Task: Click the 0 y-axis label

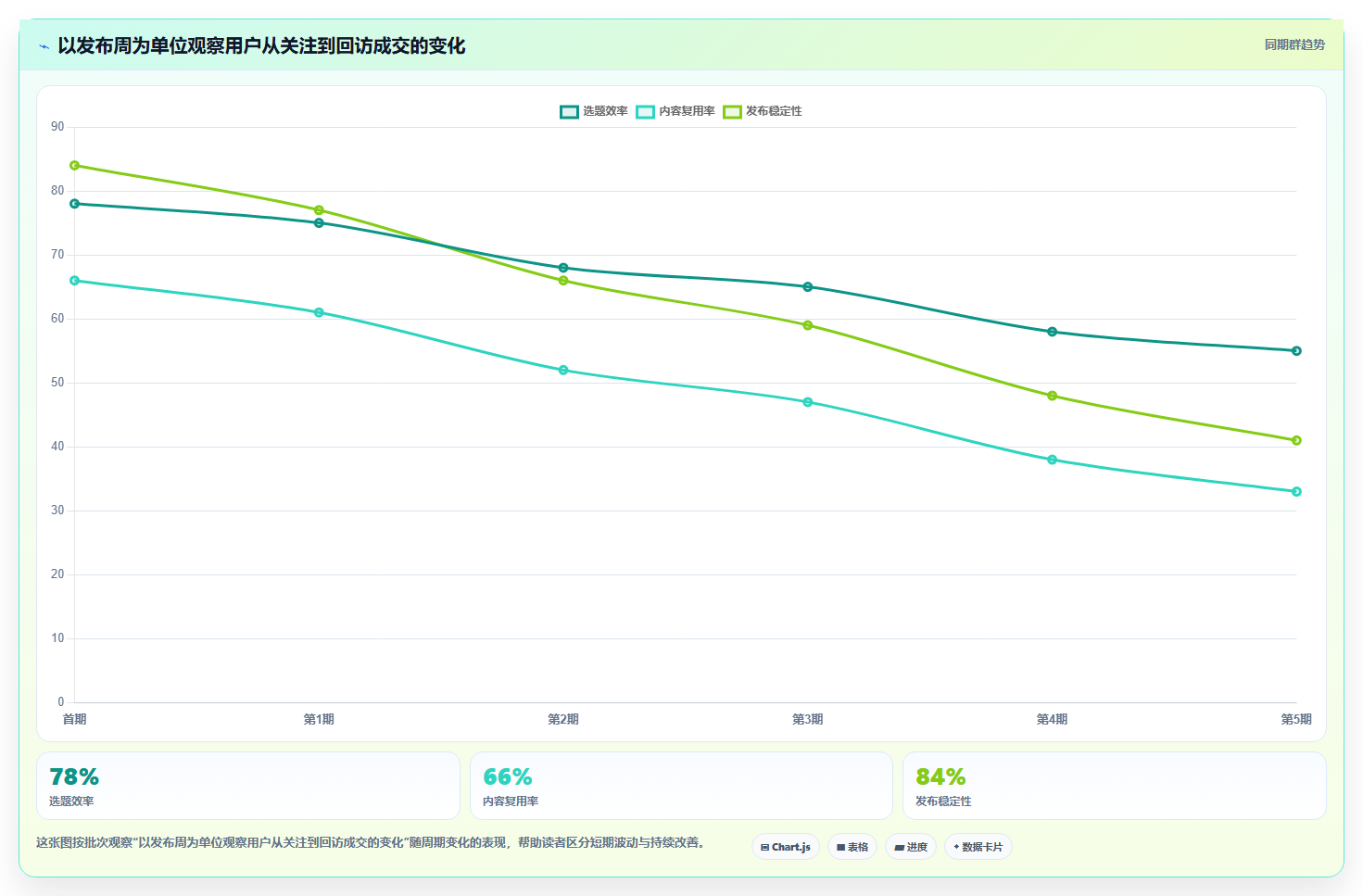Action: [61, 702]
